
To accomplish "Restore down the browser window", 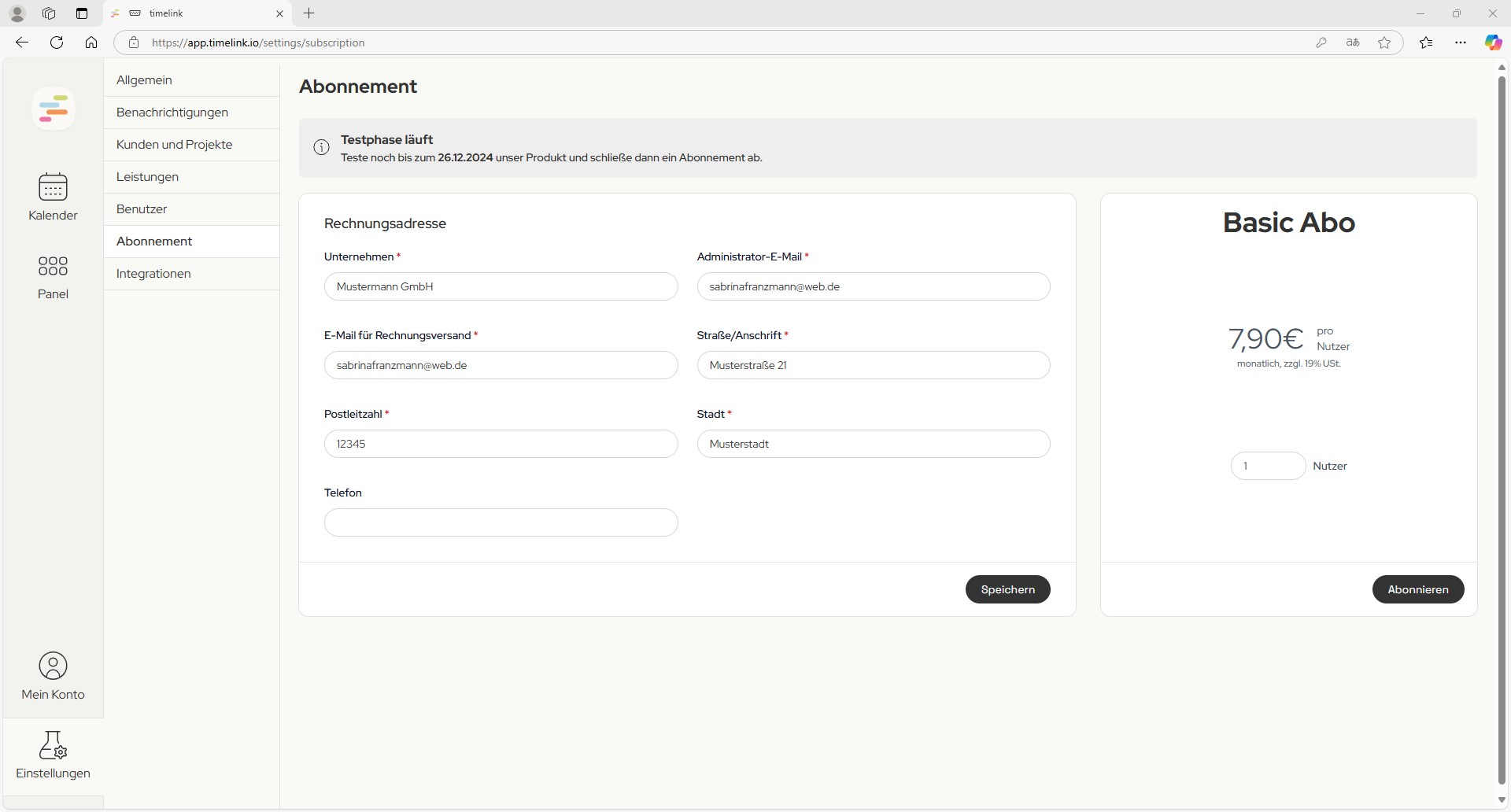I will click(1457, 13).
